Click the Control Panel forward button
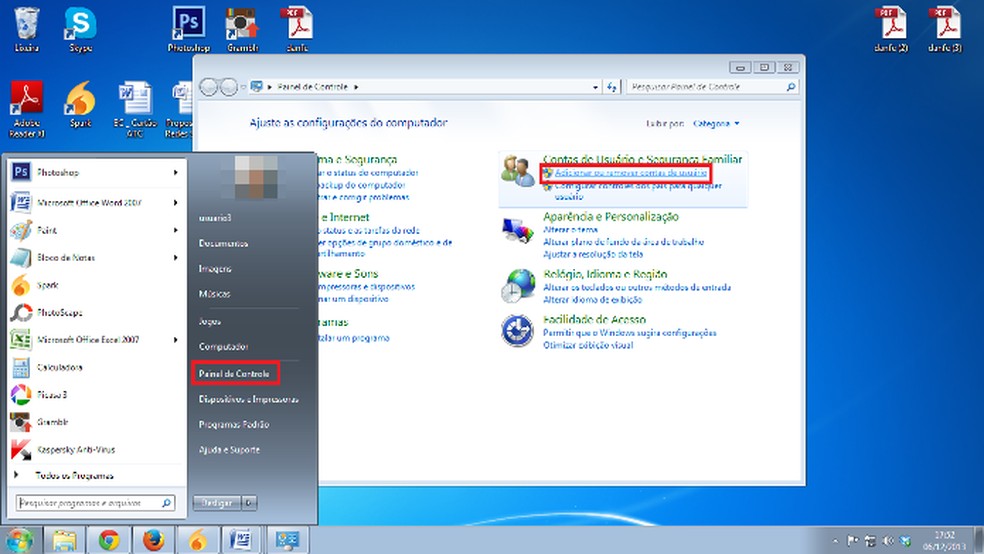Viewport: 984px width, 554px height. tap(229, 87)
